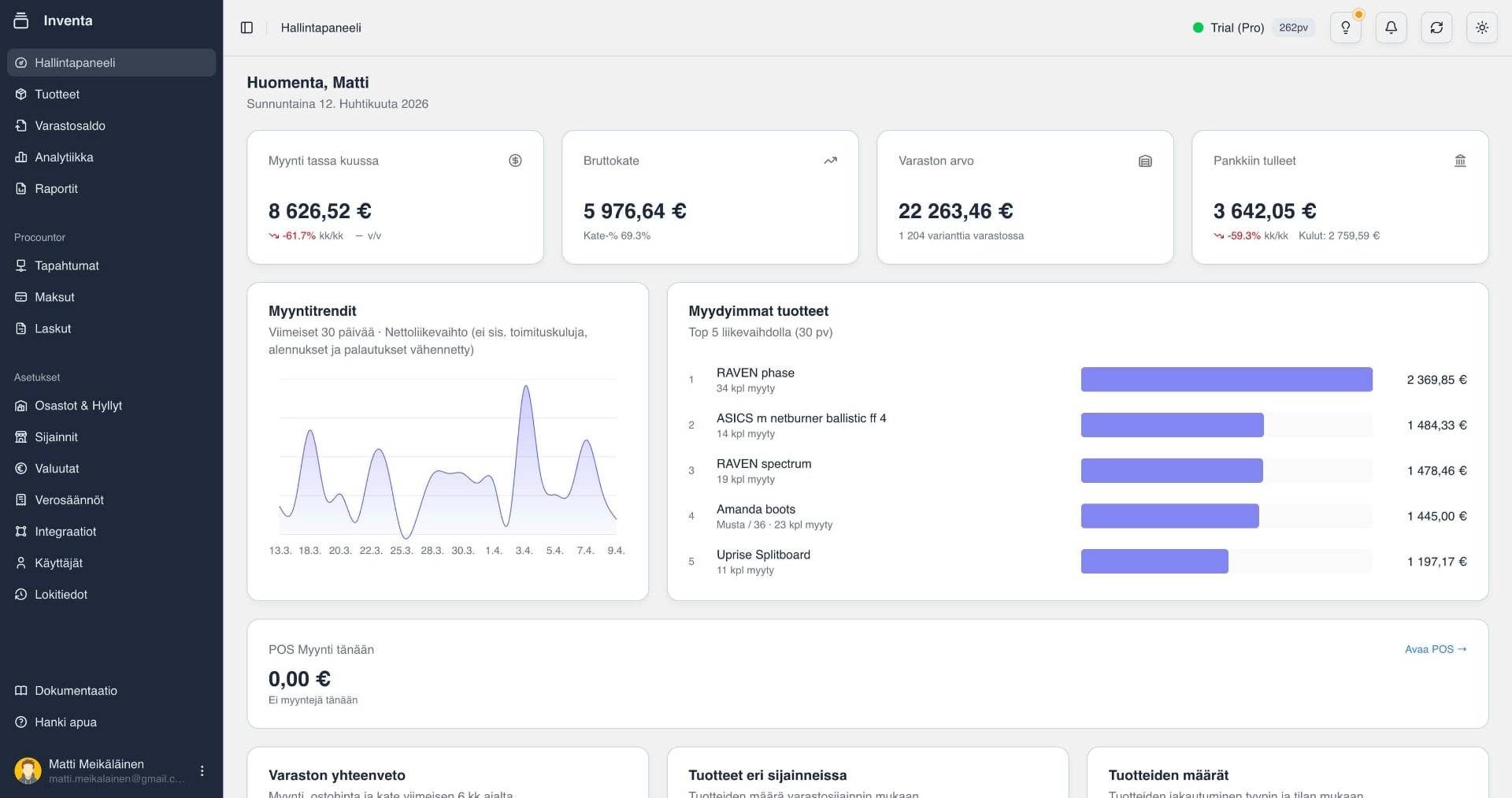Click the Inventa logo icon
The height and width of the screenshot is (798, 1512).
click(23, 20)
